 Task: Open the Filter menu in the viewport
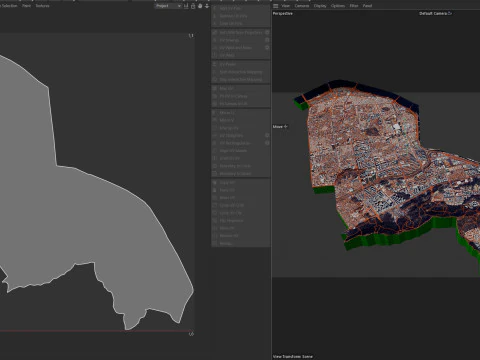(354, 6)
